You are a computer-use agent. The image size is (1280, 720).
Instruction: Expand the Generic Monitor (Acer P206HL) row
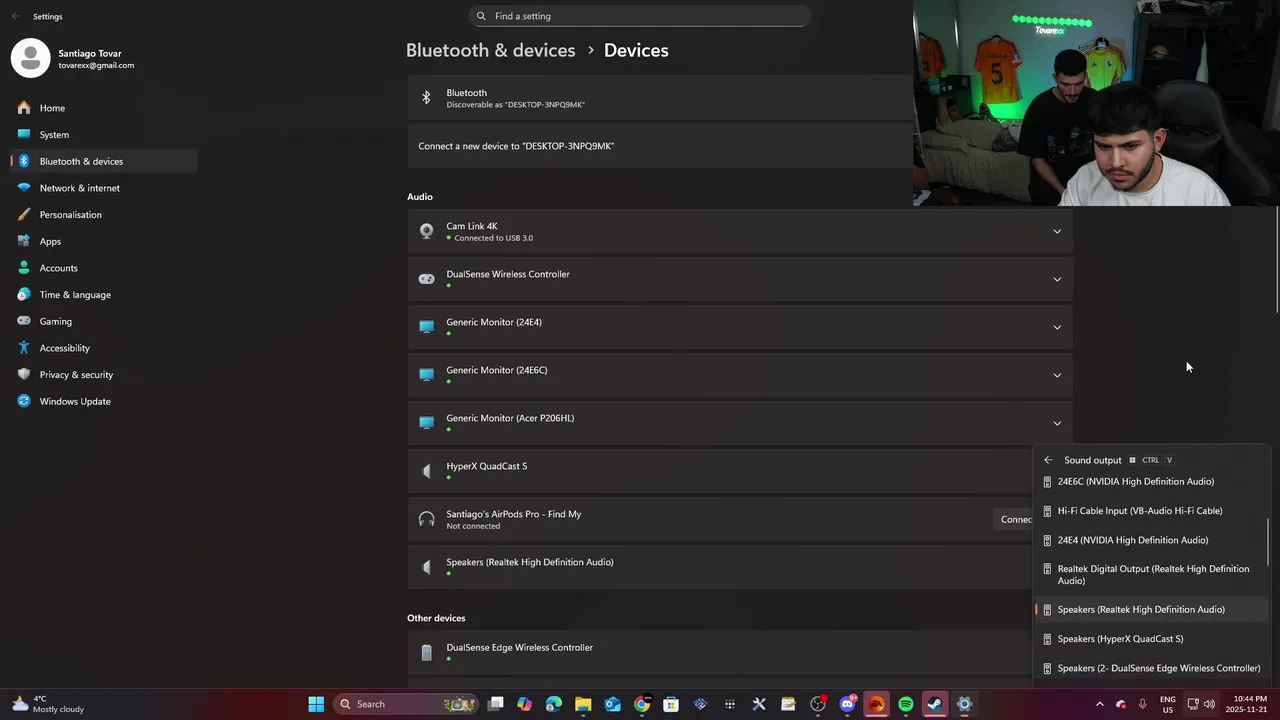click(1057, 423)
